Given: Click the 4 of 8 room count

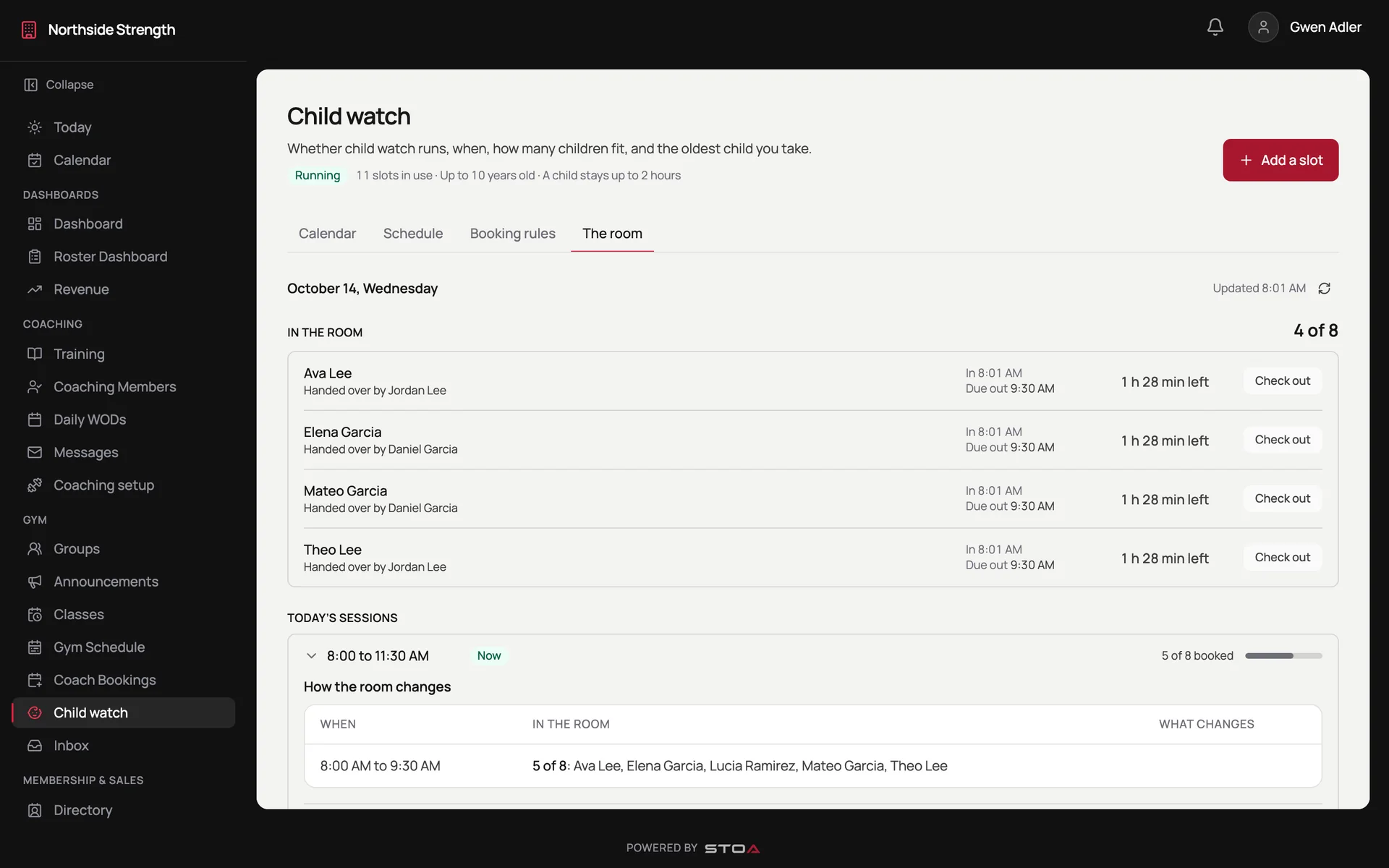Looking at the screenshot, I should pos(1315,331).
